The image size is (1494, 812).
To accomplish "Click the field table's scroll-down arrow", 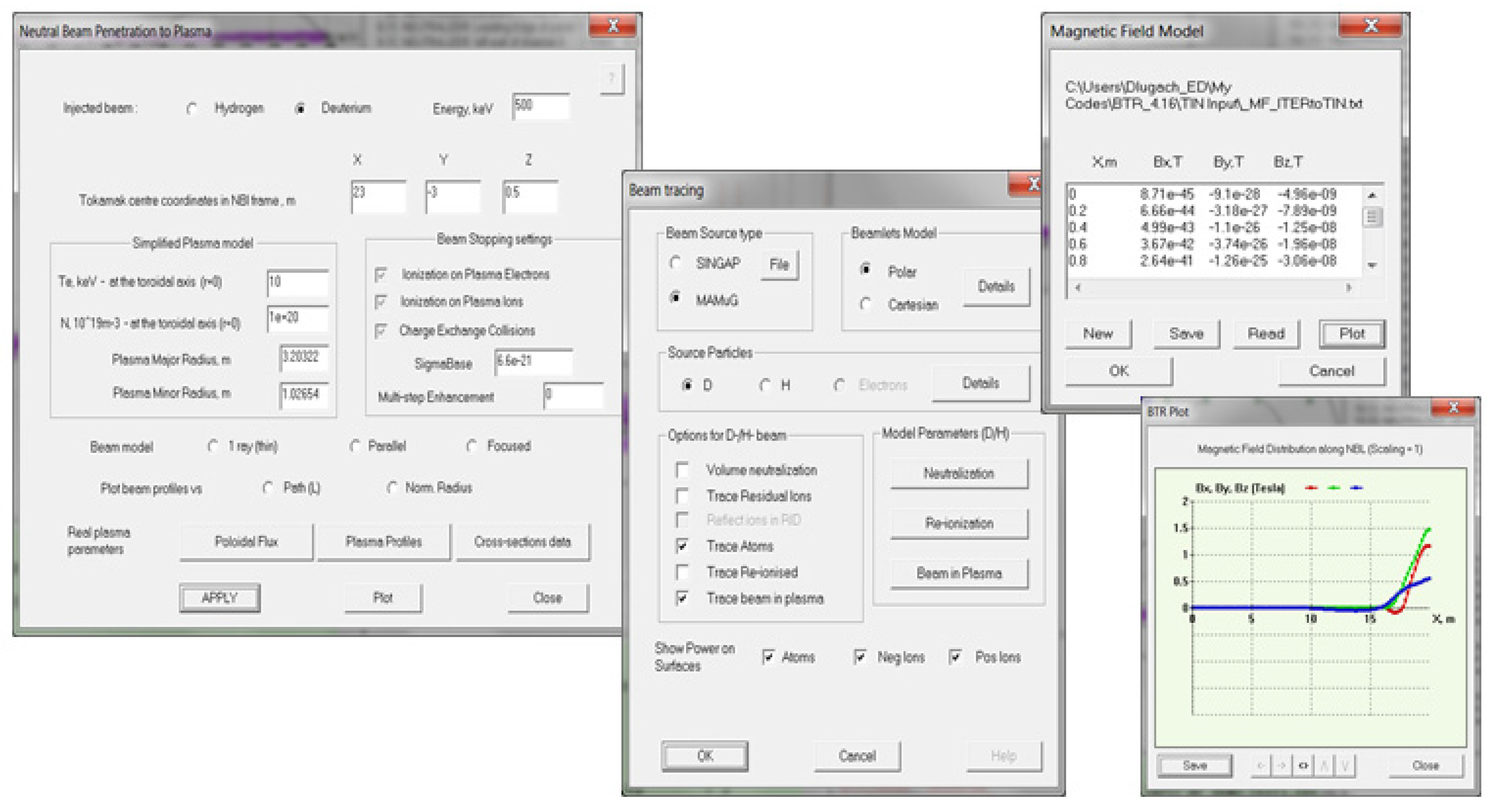I will coord(1372,265).
